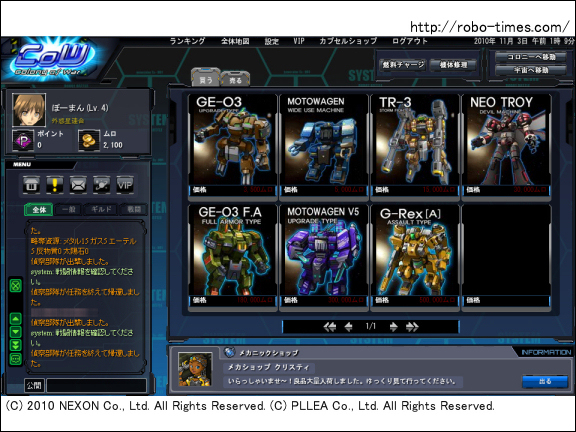Select the ギルド chat tab
The image size is (576, 432).
pos(101,210)
